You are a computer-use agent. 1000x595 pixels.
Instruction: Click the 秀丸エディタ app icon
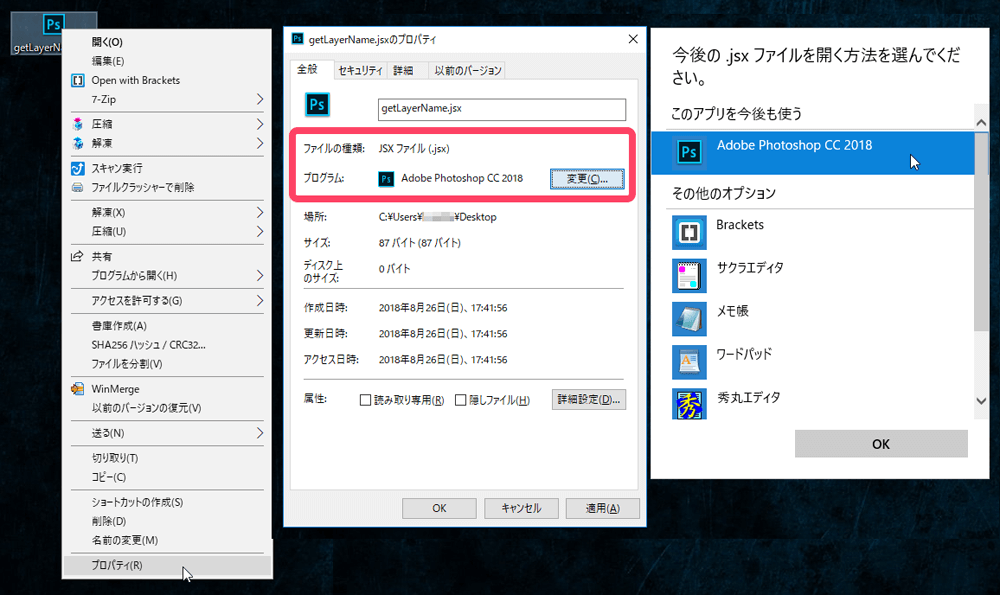pos(689,404)
